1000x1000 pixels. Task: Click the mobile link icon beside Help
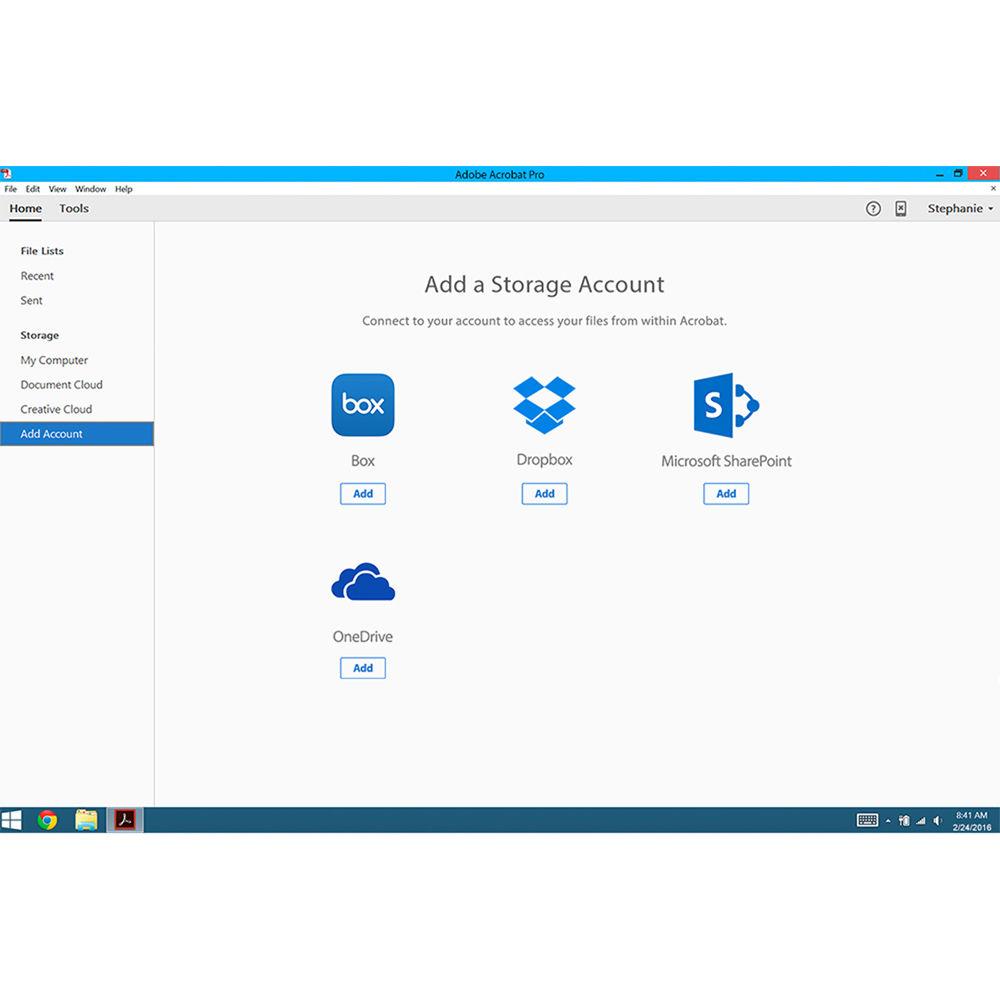click(901, 209)
